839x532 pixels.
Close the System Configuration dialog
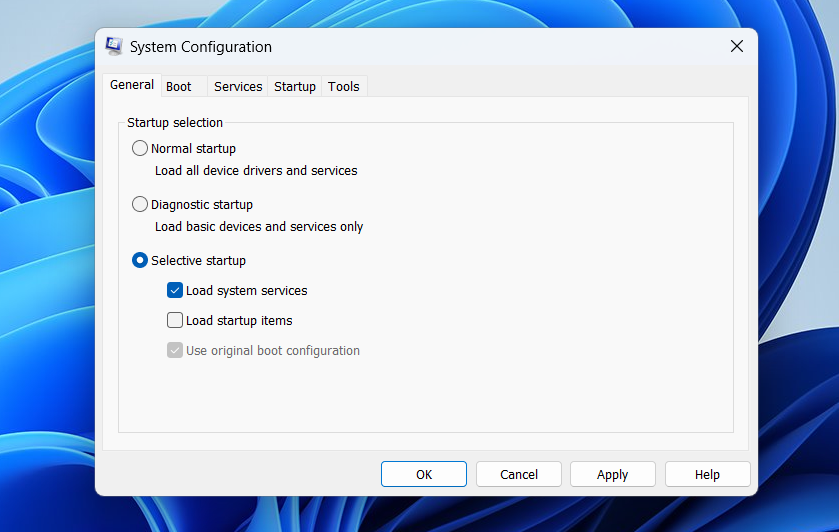[737, 47]
